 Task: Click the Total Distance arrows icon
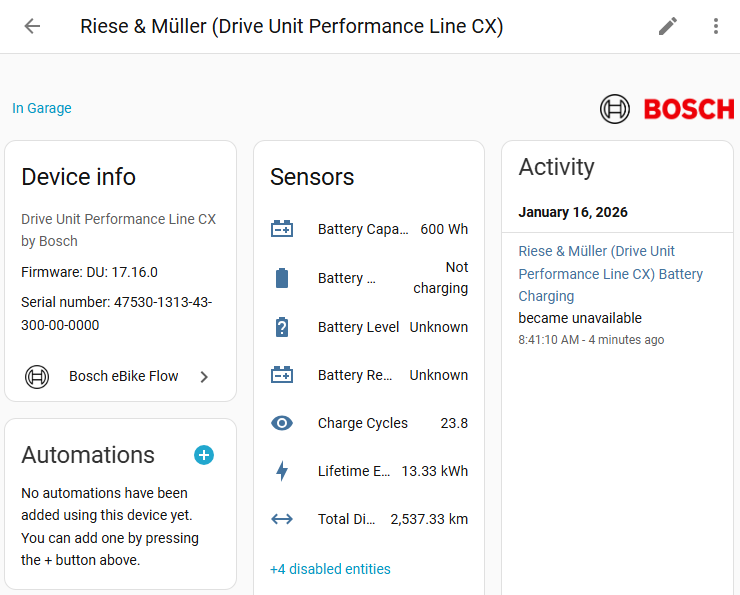282,519
